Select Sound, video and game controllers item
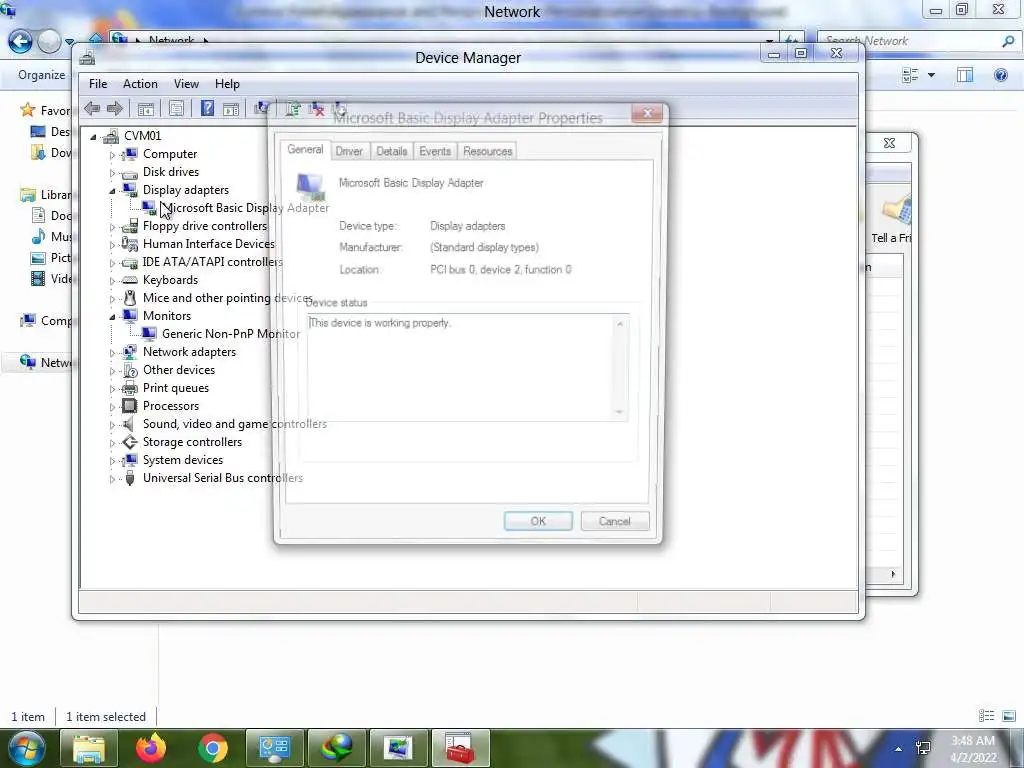 [x=234, y=424]
